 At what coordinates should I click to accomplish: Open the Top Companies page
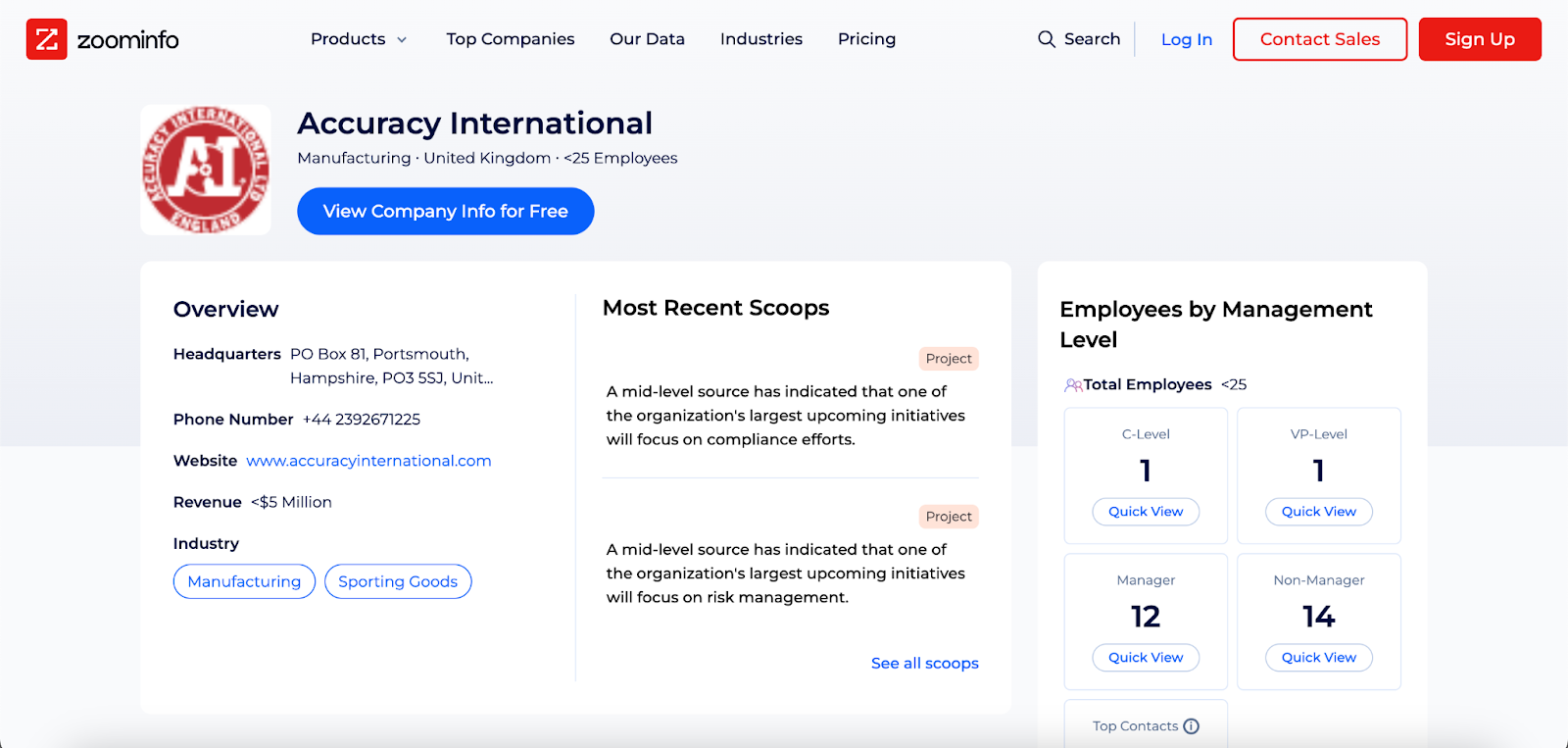pos(511,39)
